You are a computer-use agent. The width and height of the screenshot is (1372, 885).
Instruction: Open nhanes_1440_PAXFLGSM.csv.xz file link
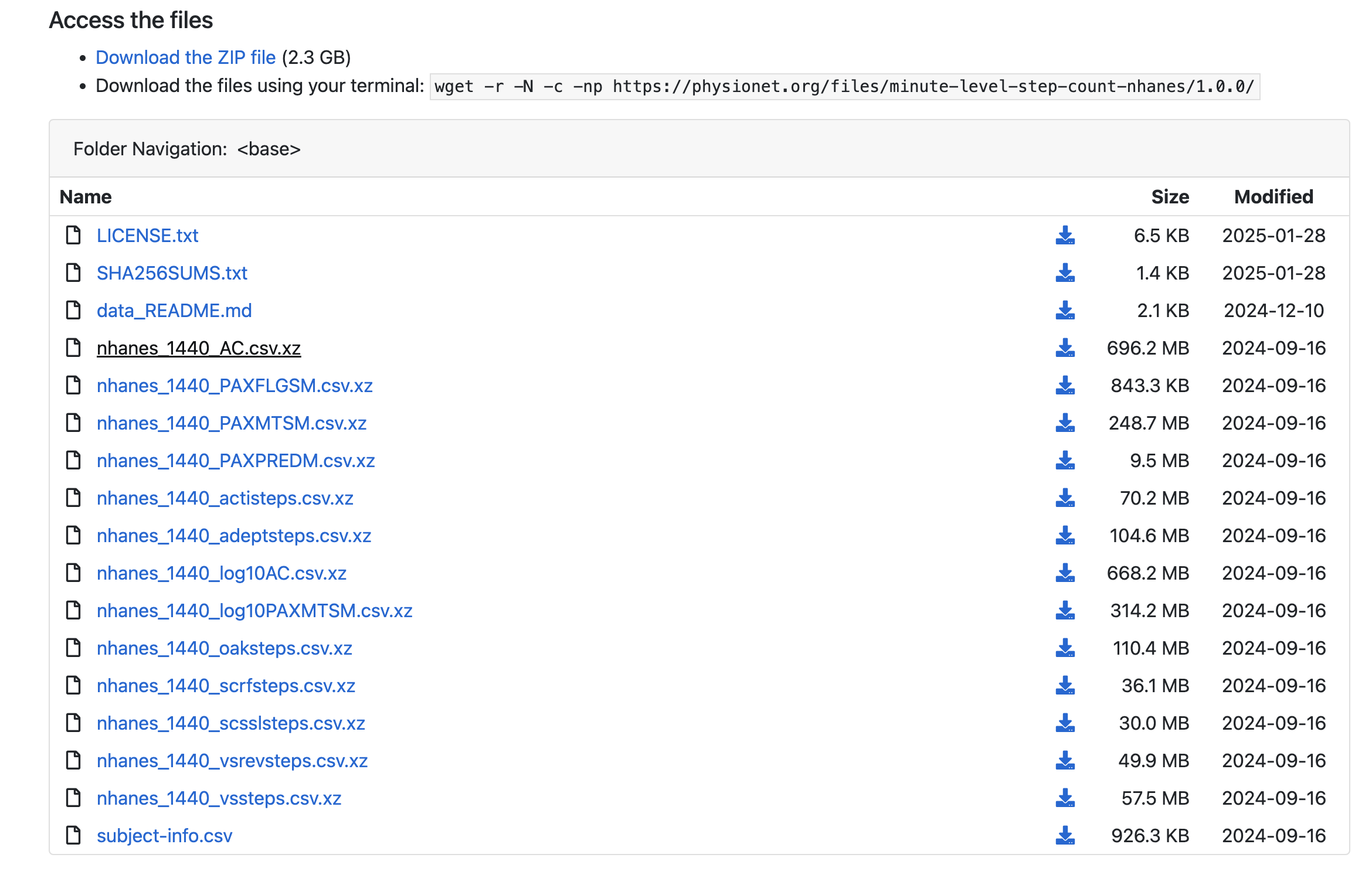tap(235, 386)
